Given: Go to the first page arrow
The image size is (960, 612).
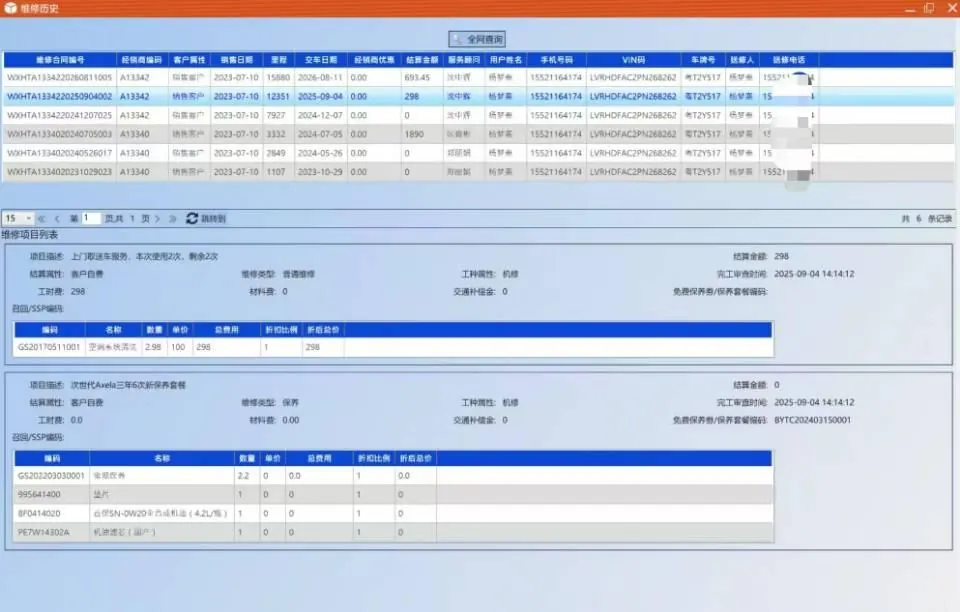Looking at the screenshot, I should point(42,218).
